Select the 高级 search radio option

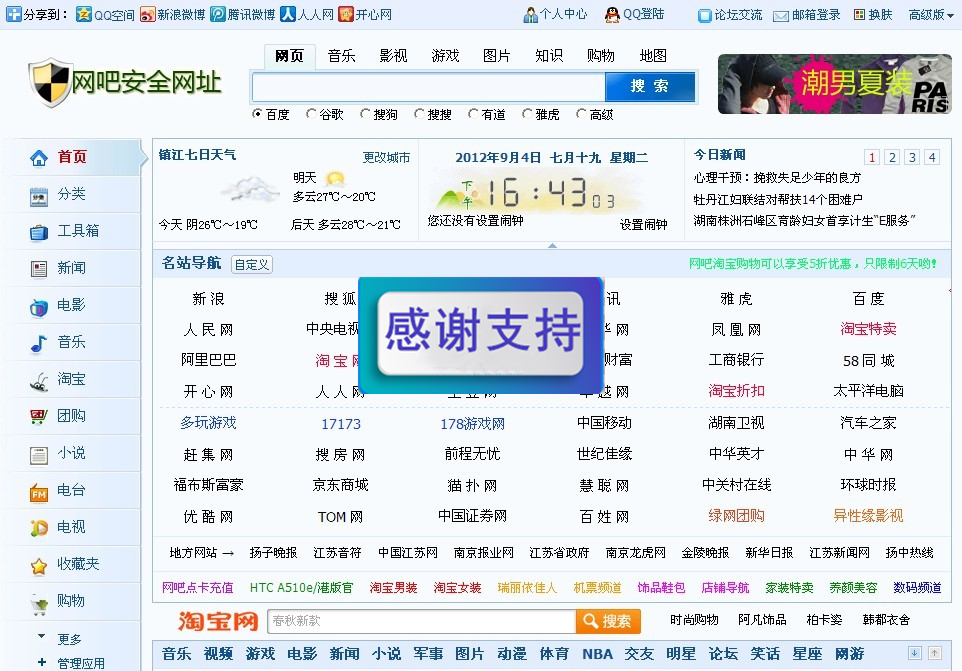pos(581,113)
